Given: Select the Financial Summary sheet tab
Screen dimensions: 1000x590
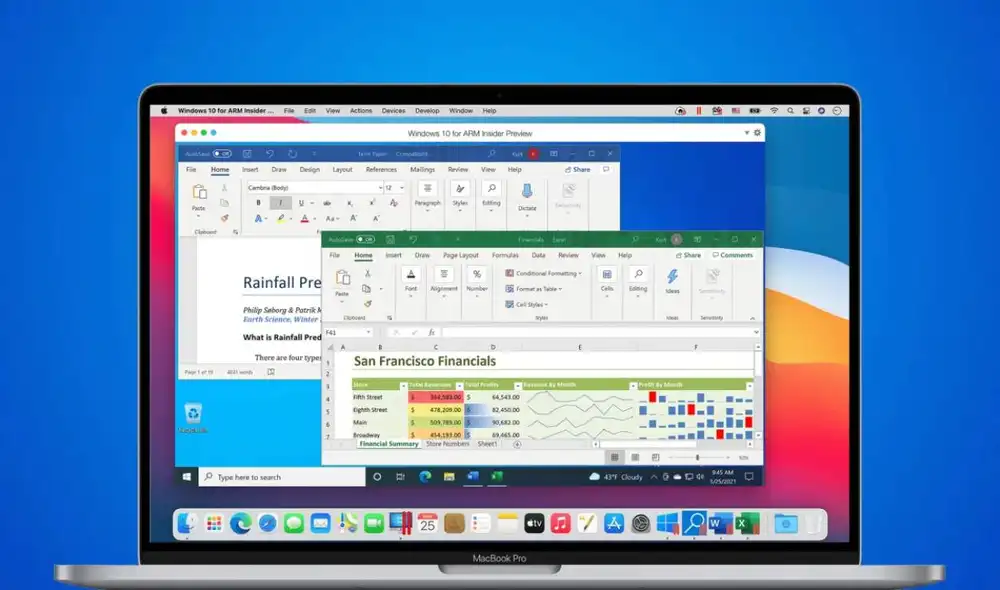Looking at the screenshot, I should [388, 446].
